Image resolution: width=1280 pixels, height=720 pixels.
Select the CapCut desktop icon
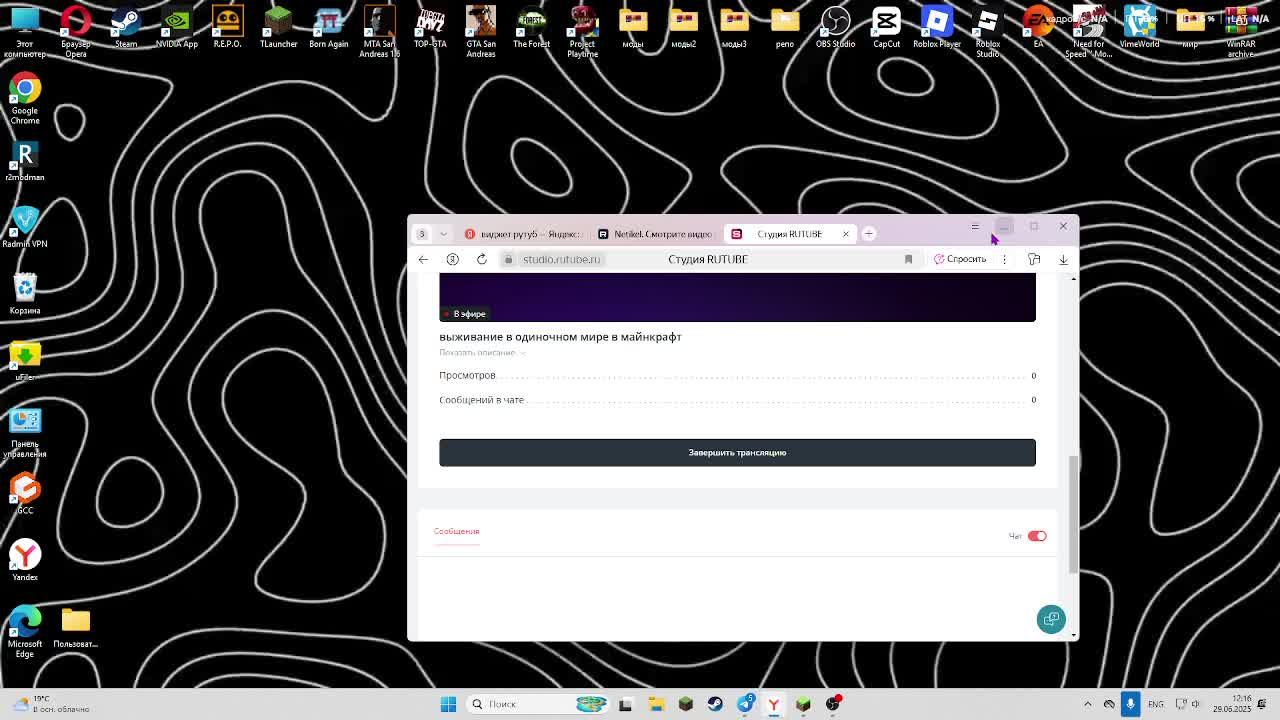pyautogui.click(x=886, y=27)
